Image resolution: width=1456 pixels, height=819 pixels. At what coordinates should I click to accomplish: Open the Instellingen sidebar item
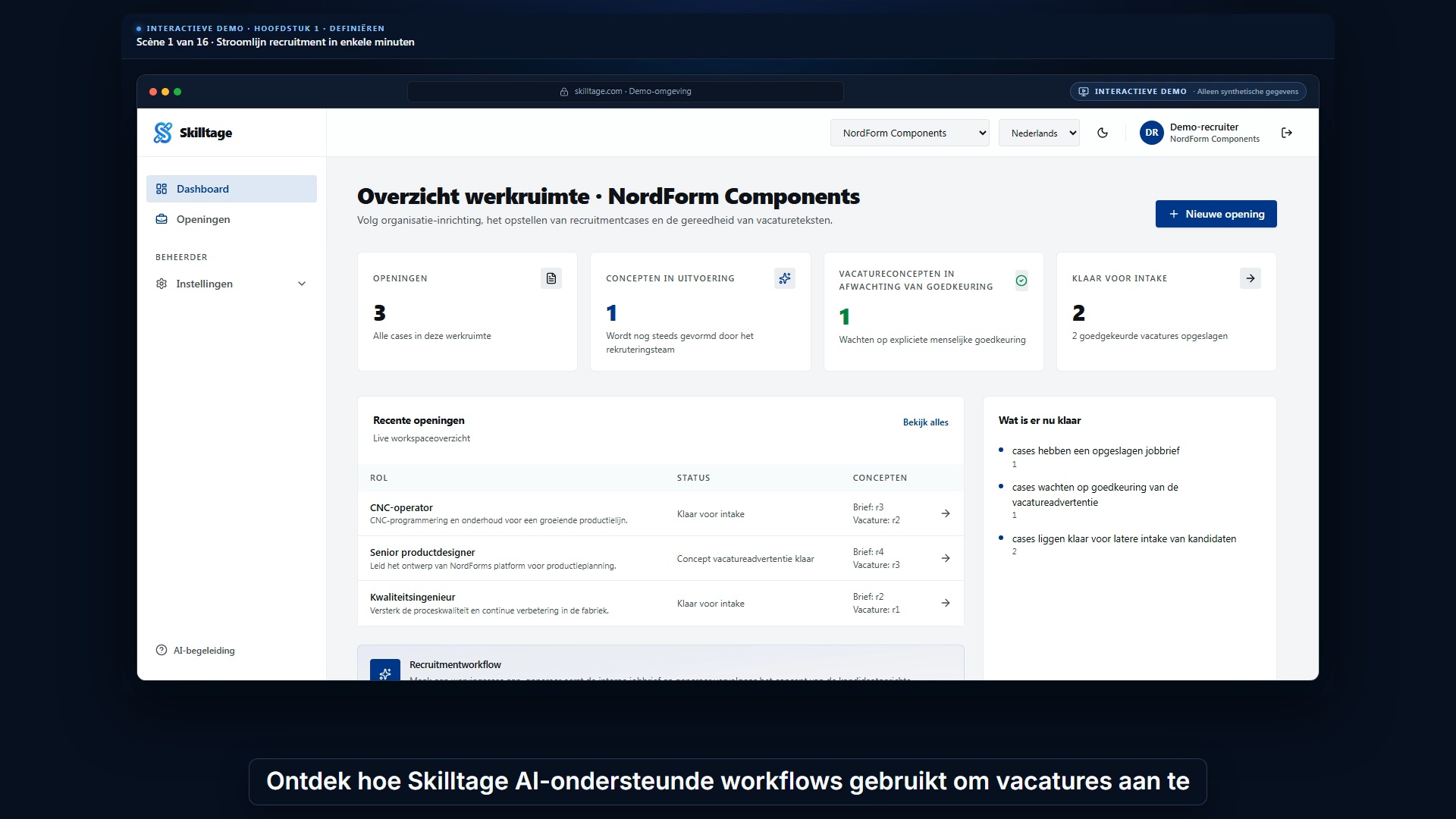point(231,284)
